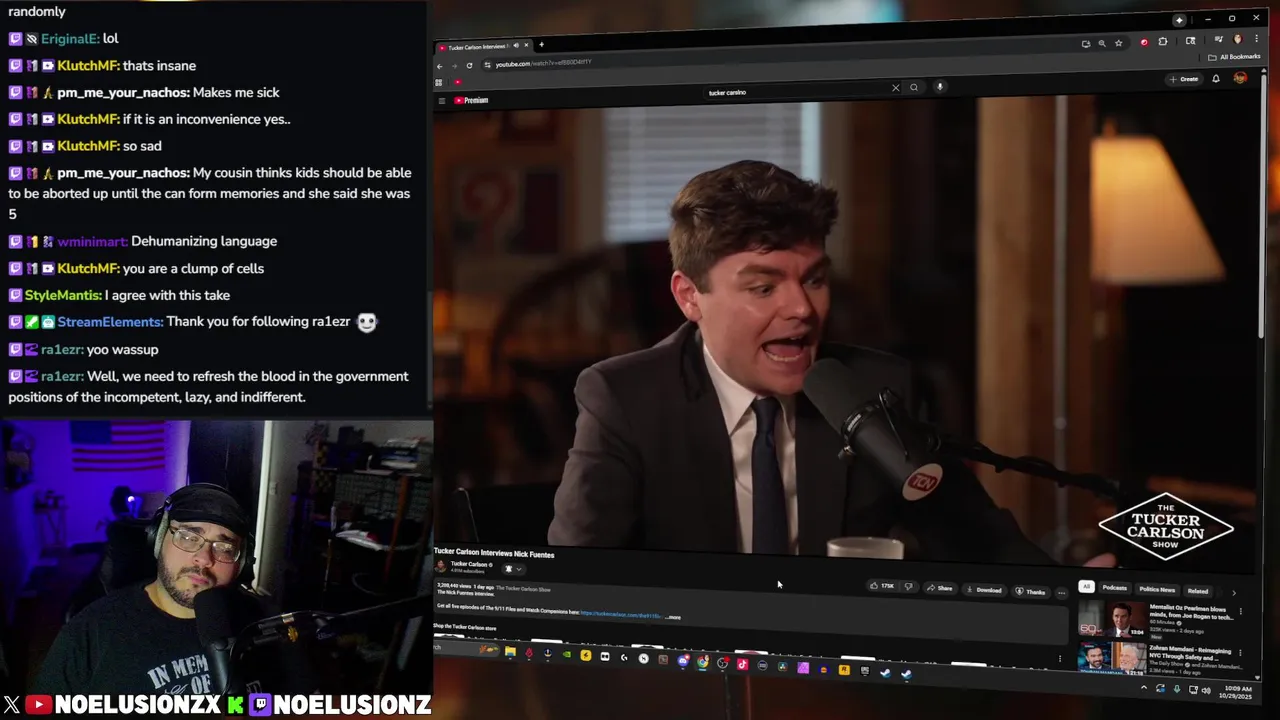This screenshot has width=1280, height=720.
Task: Open Epic Games Launcher from the taskbar
Action: tap(865, 670)
